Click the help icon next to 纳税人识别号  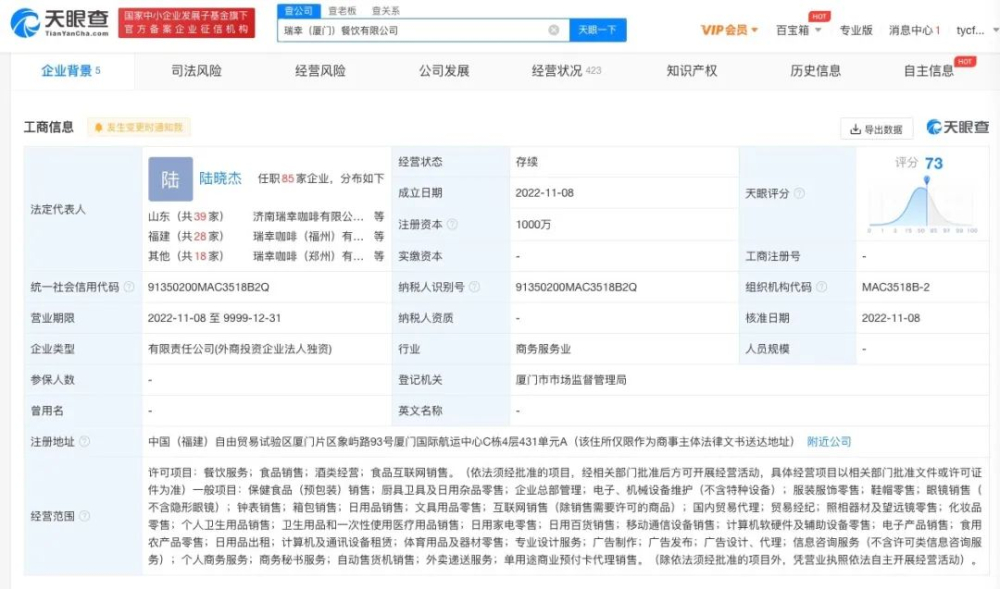pyautogui.click(x=474, y=287)
